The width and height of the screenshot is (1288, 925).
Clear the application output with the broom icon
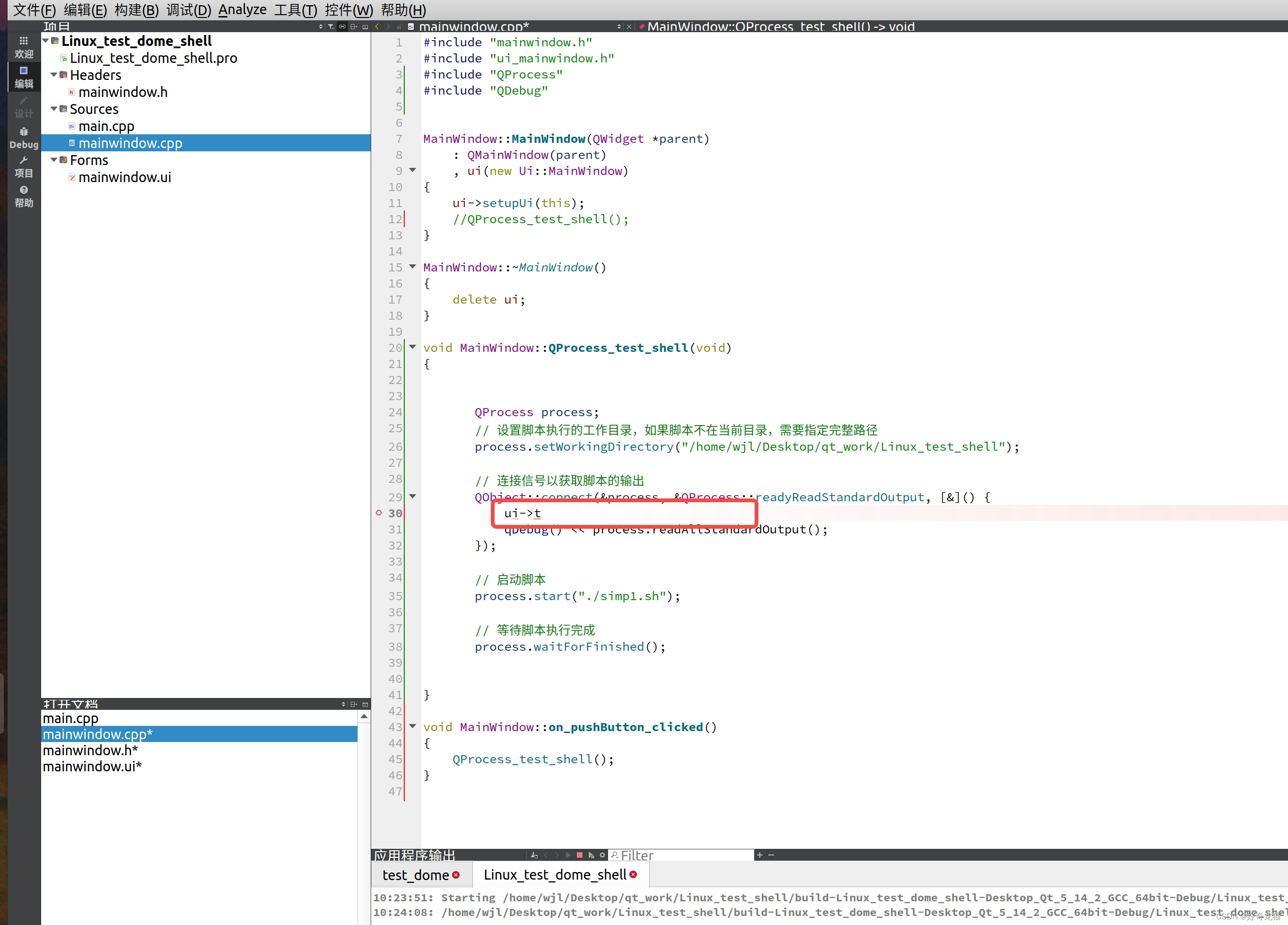coord(534,855)
